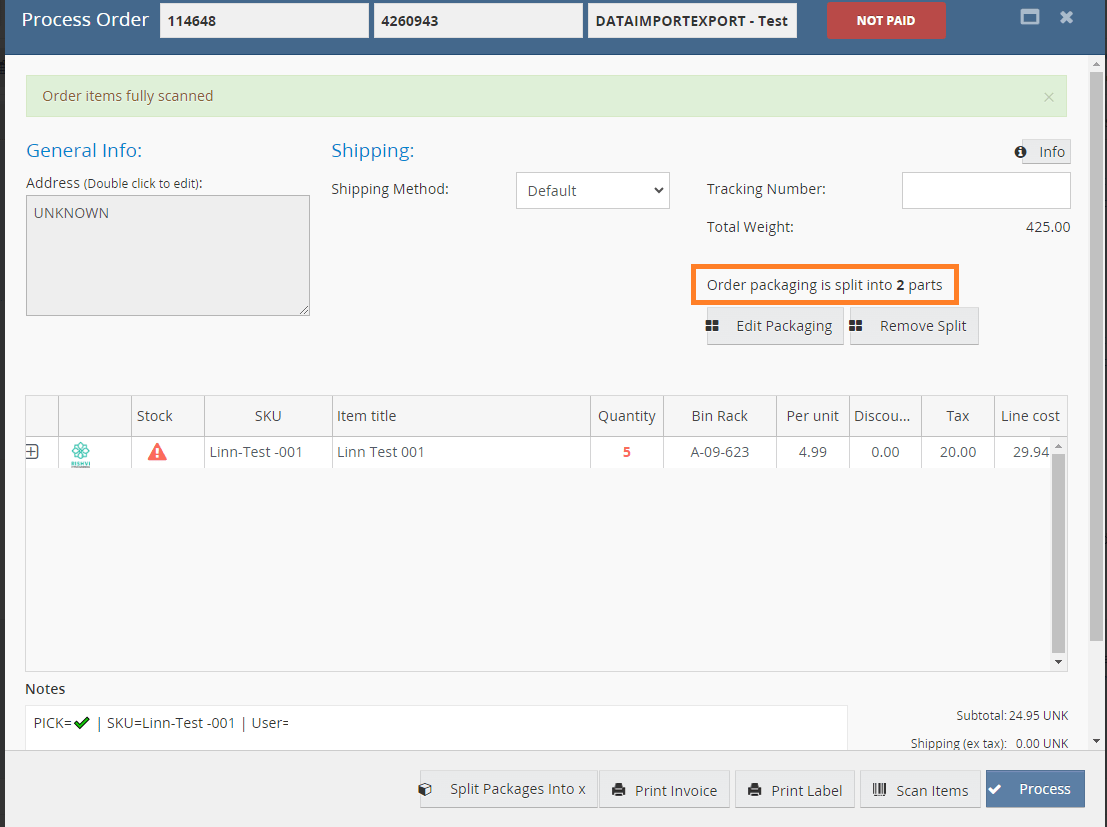Click Remove Split button

point(913,326)
